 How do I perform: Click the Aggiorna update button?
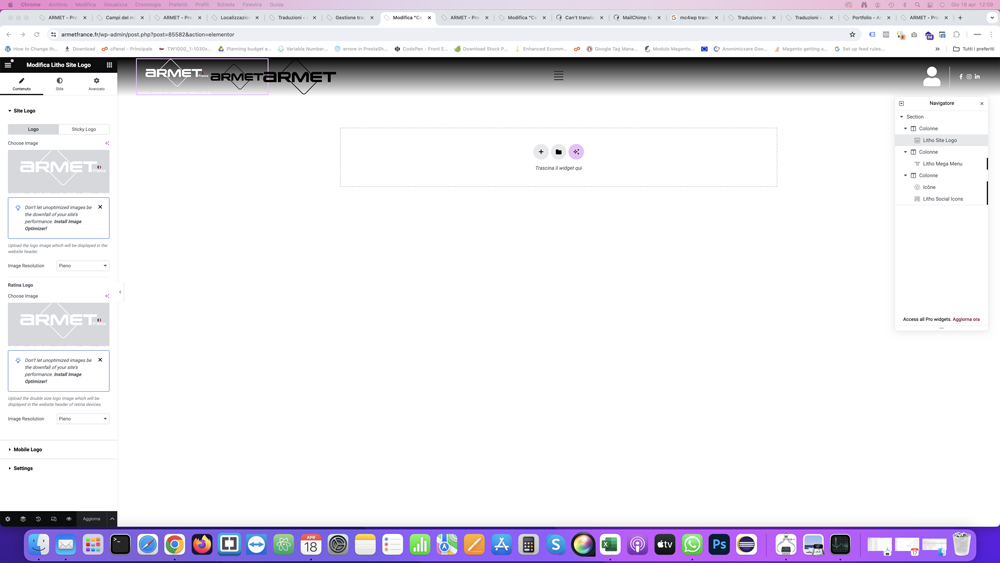91,519
